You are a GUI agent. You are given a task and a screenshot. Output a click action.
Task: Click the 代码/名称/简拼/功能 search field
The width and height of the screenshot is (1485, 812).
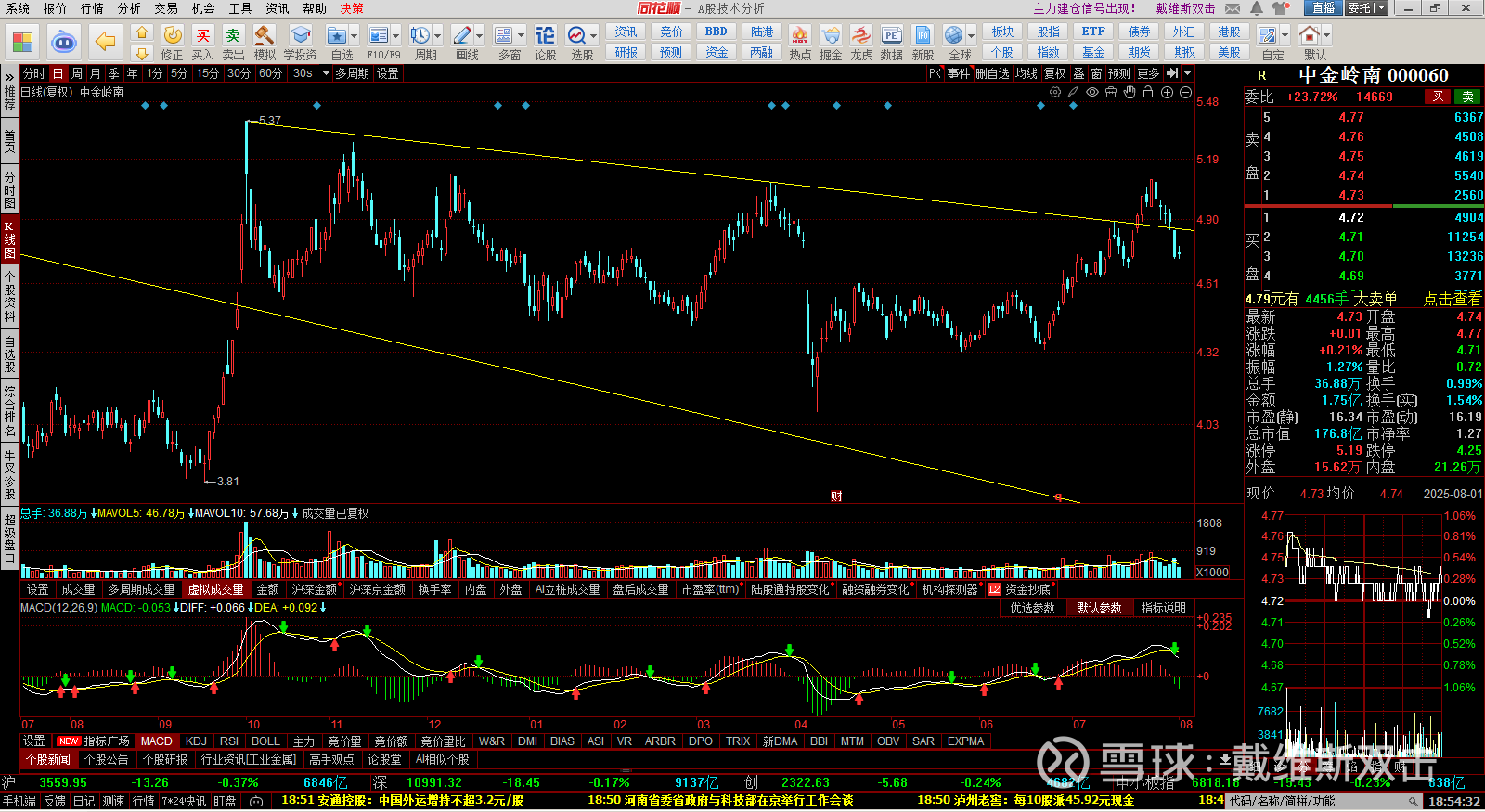(1325, 801)
